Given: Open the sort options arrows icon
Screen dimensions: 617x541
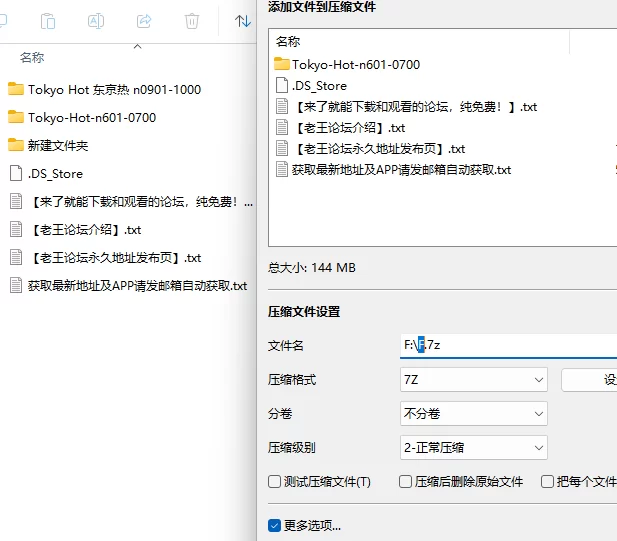Looking at the screenshot, I should (242, 21).
